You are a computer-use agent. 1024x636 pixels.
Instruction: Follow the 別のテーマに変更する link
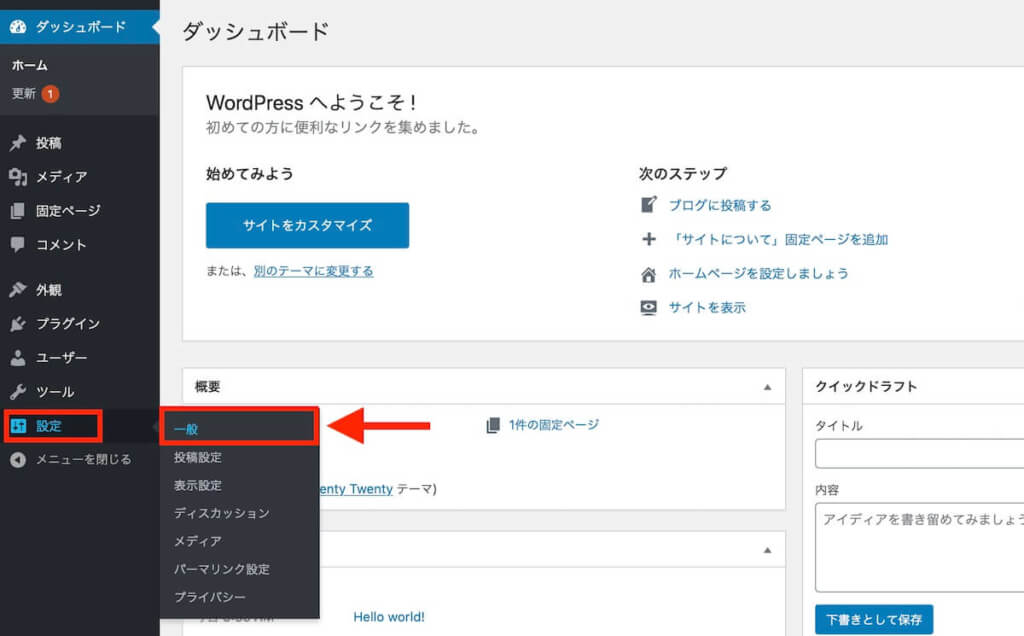pos(313,271)
